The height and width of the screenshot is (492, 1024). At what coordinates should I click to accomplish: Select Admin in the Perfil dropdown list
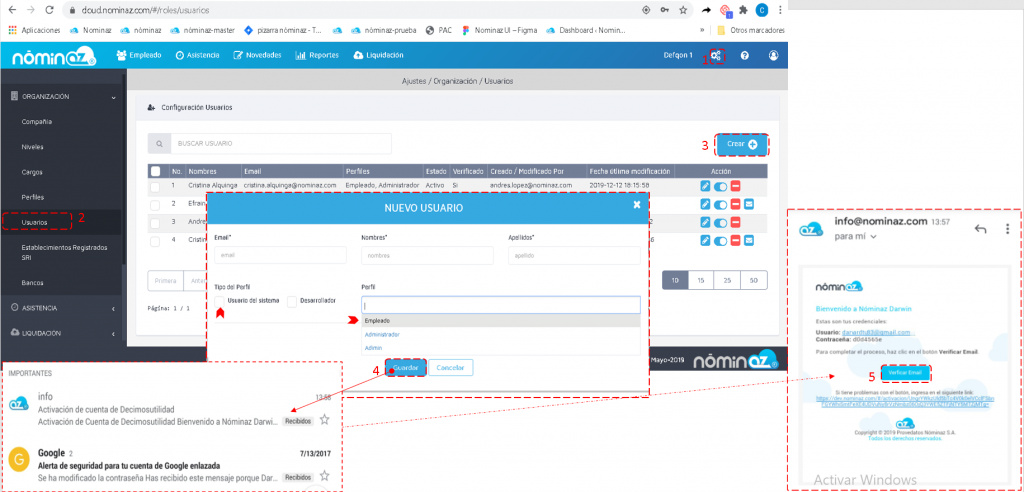coord(501,348)
